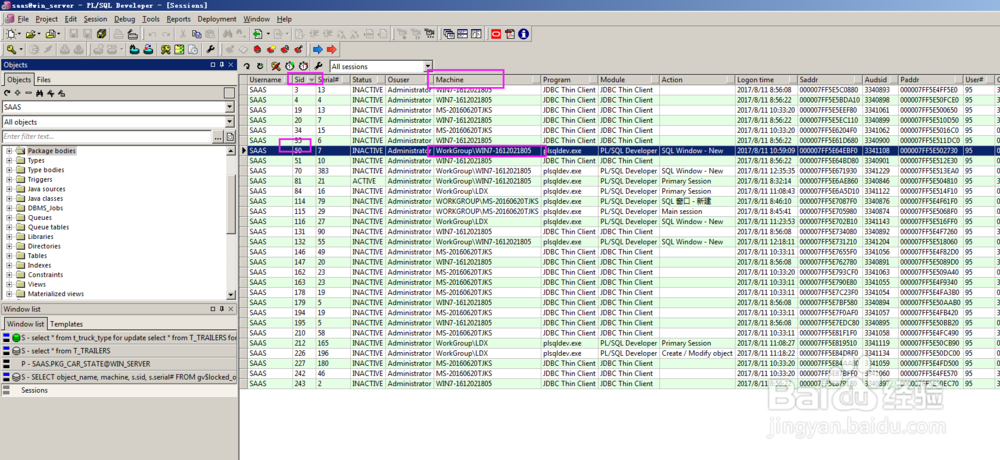Click the Object browser vertical scrollbar down arrow

(231, 294)
